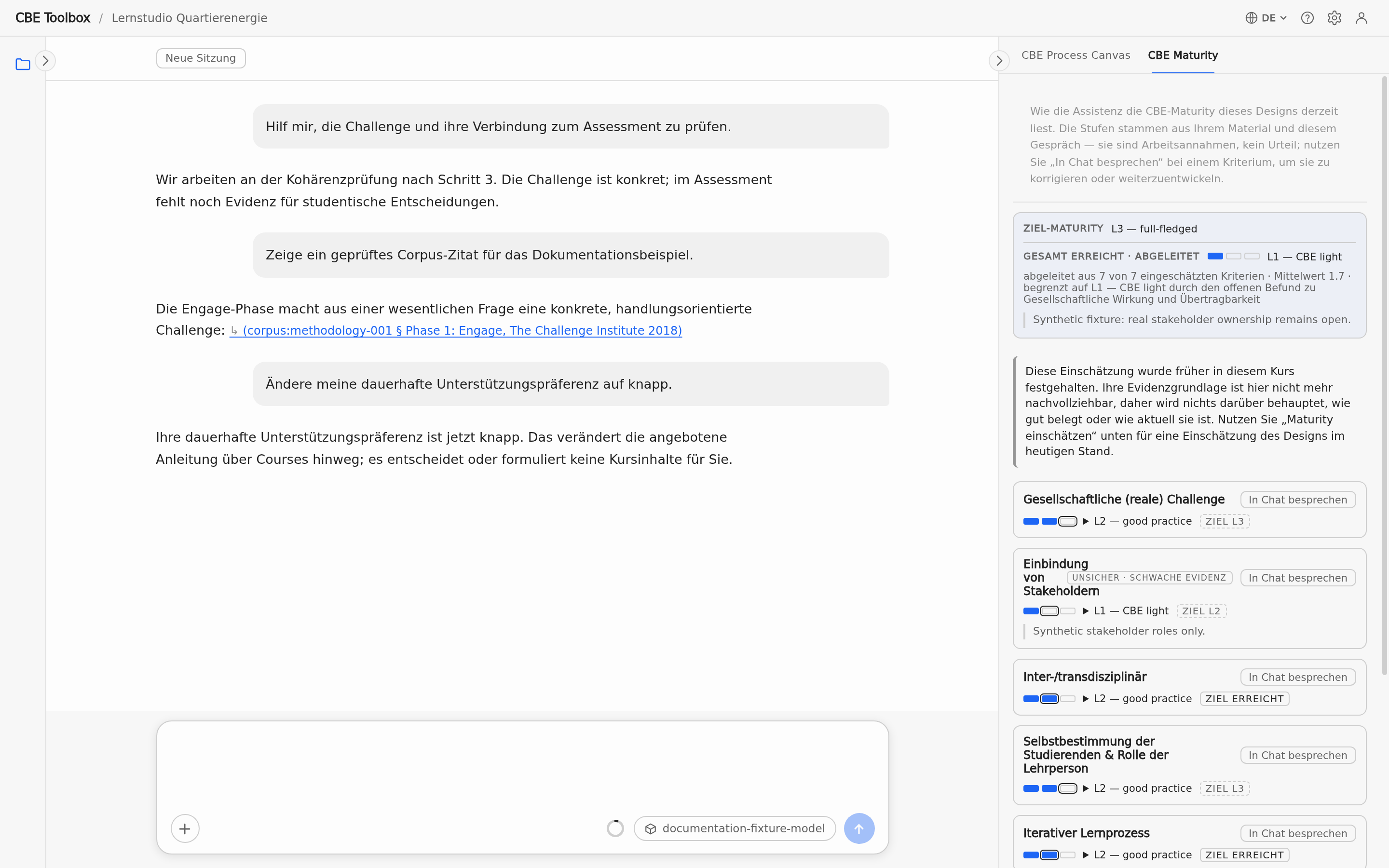Open the language selector DE dropdown
Viewport: 1389px width, 868px height.
point(1267,18)
